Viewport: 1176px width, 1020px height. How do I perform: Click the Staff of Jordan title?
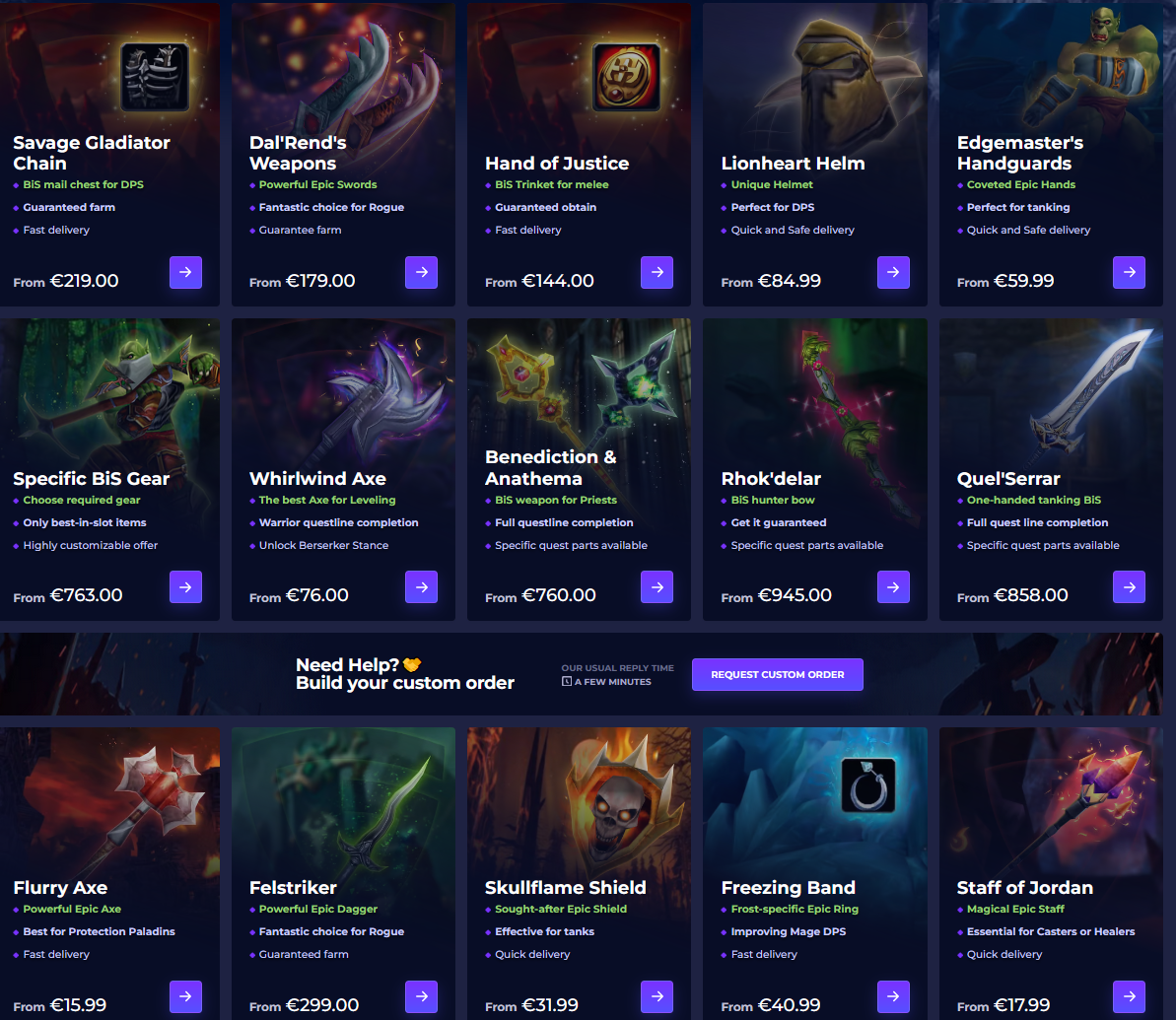click(x=1024, y=888)
